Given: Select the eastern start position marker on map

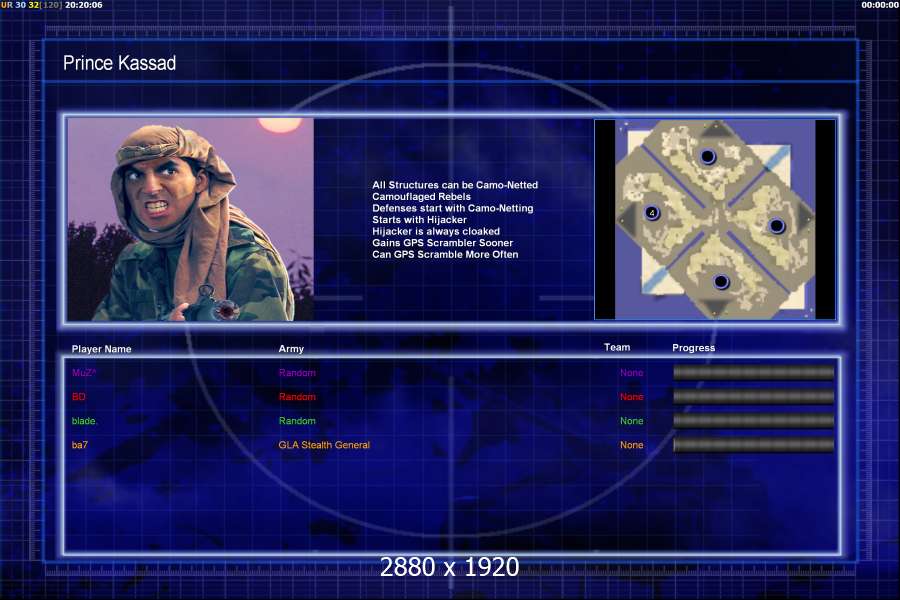Looking at the screenshot, I should [776, 226].
